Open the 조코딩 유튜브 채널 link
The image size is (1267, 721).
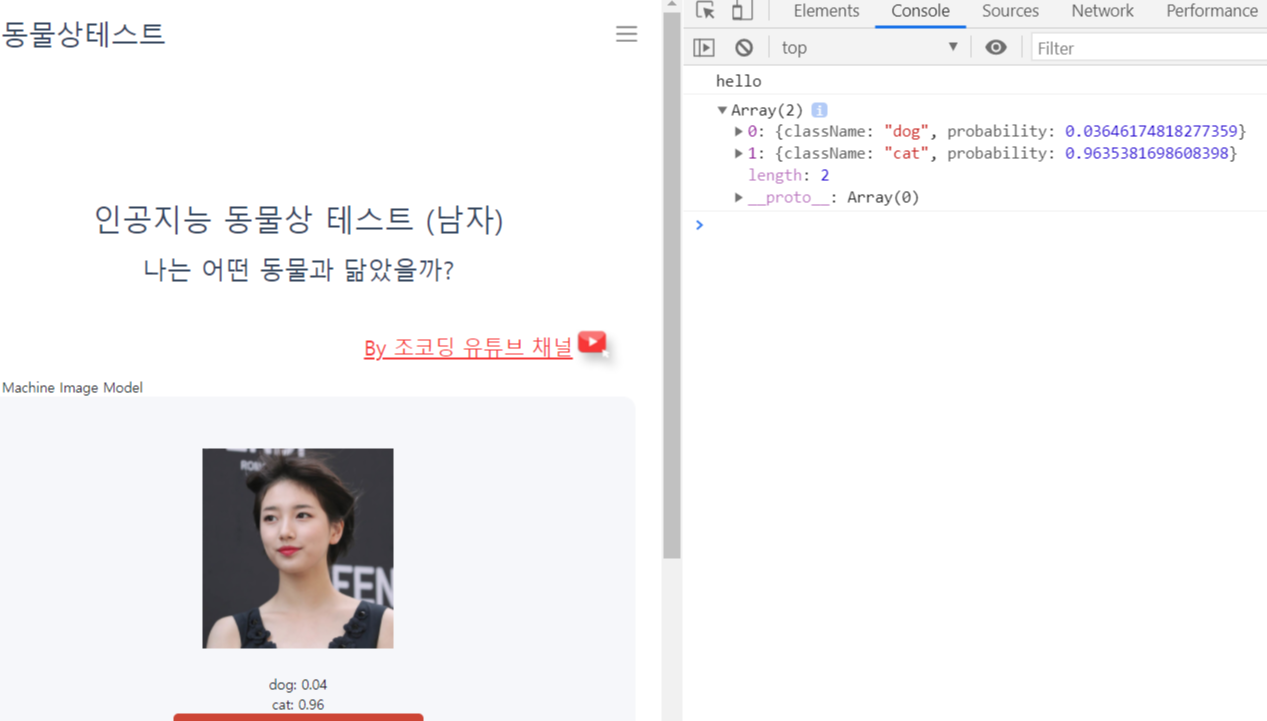[x=468, y=347]
